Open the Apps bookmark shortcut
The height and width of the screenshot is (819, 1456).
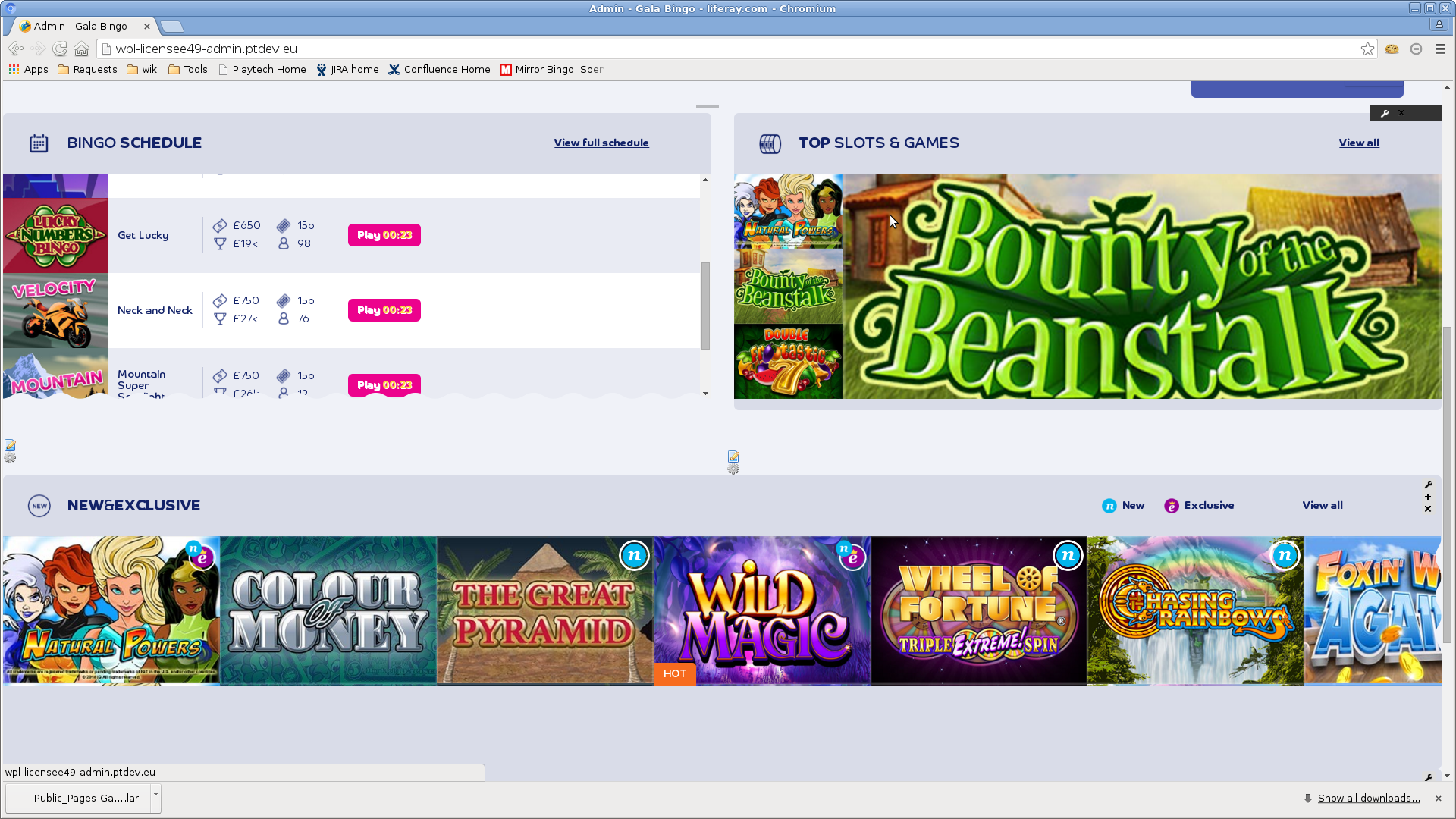point(28,69)
